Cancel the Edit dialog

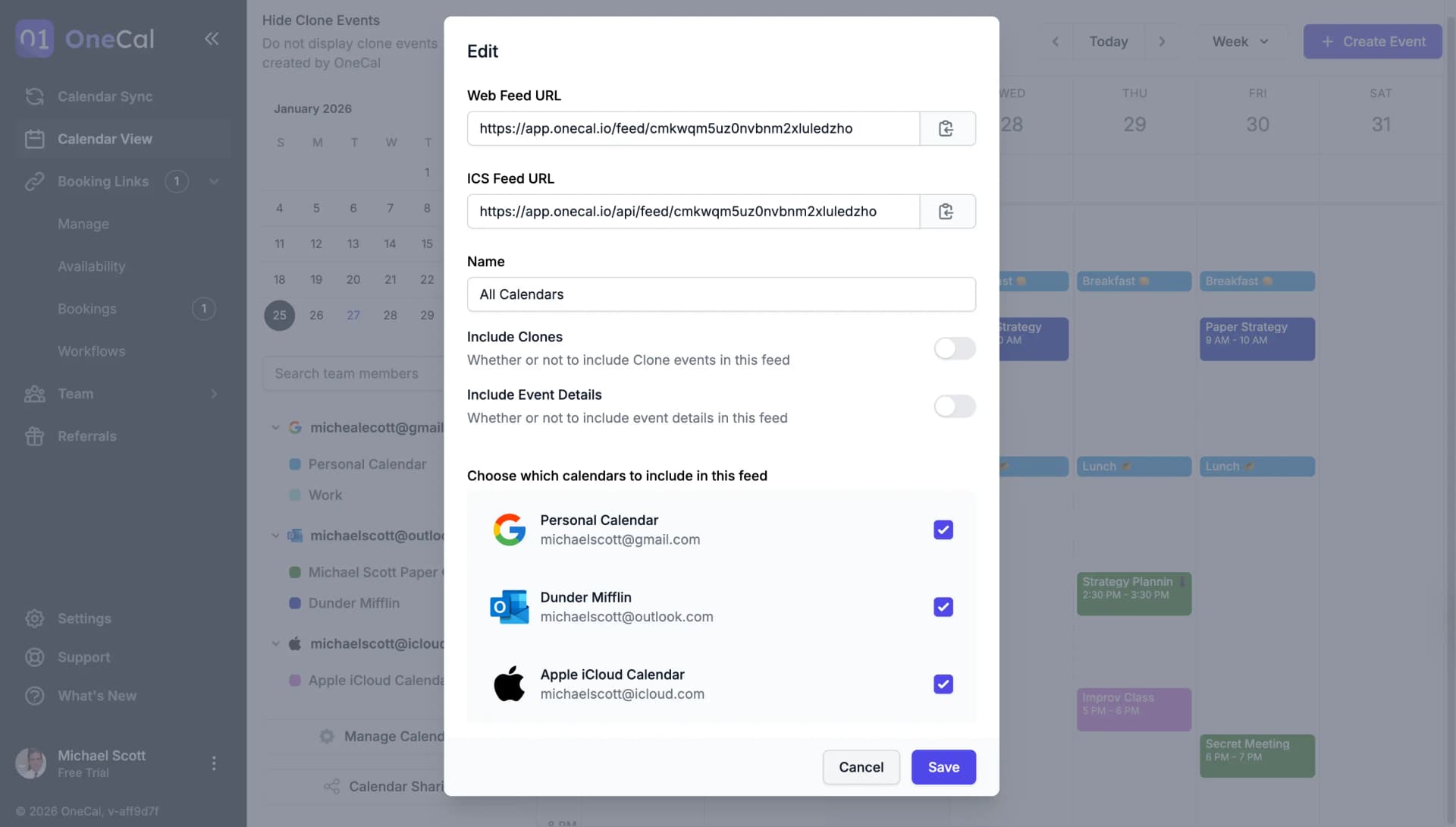(x=861, y=767)
